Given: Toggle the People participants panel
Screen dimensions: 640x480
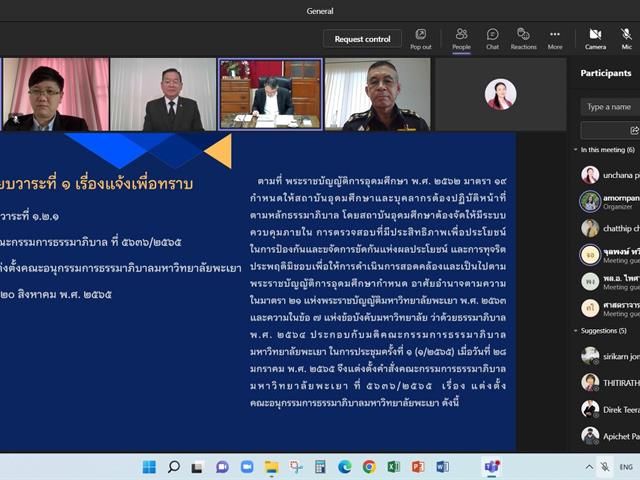Looking at the screenshot, I should pos(461,39).
